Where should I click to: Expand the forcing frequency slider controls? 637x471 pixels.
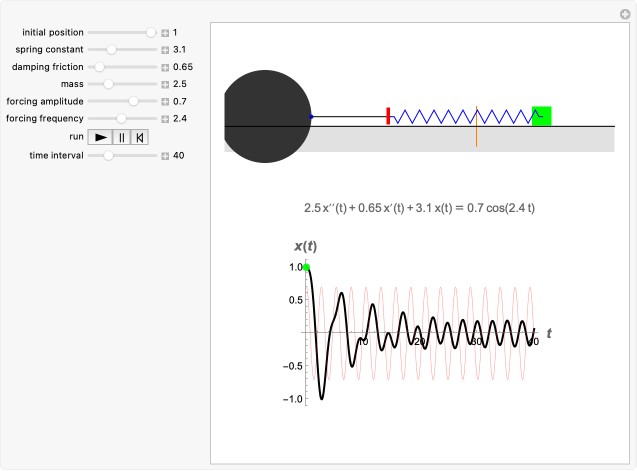[165, 118]
